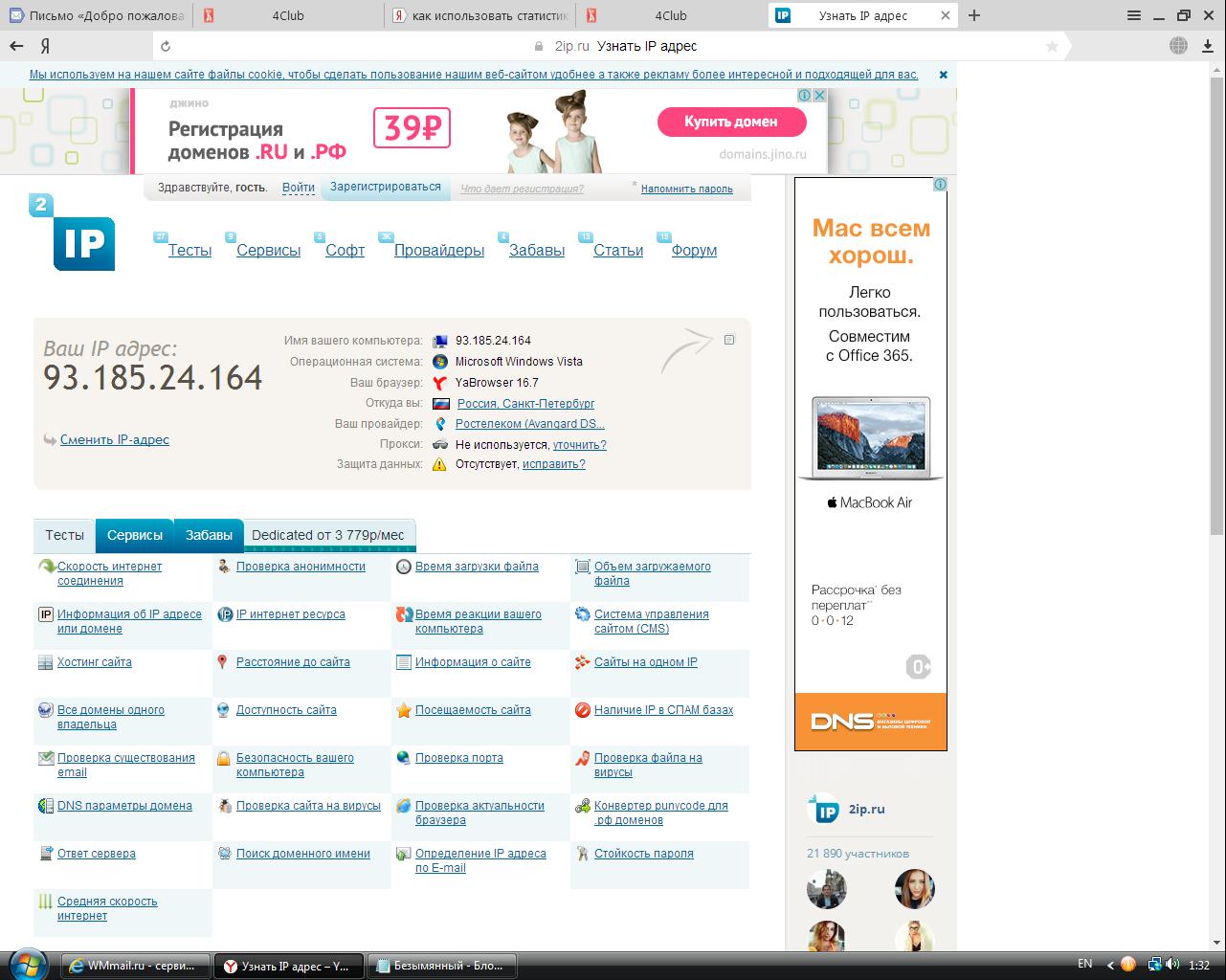Viewport: 1226px width, 980px height.
Task: Click the MacBook Air ad image
Action: [870, 438]
